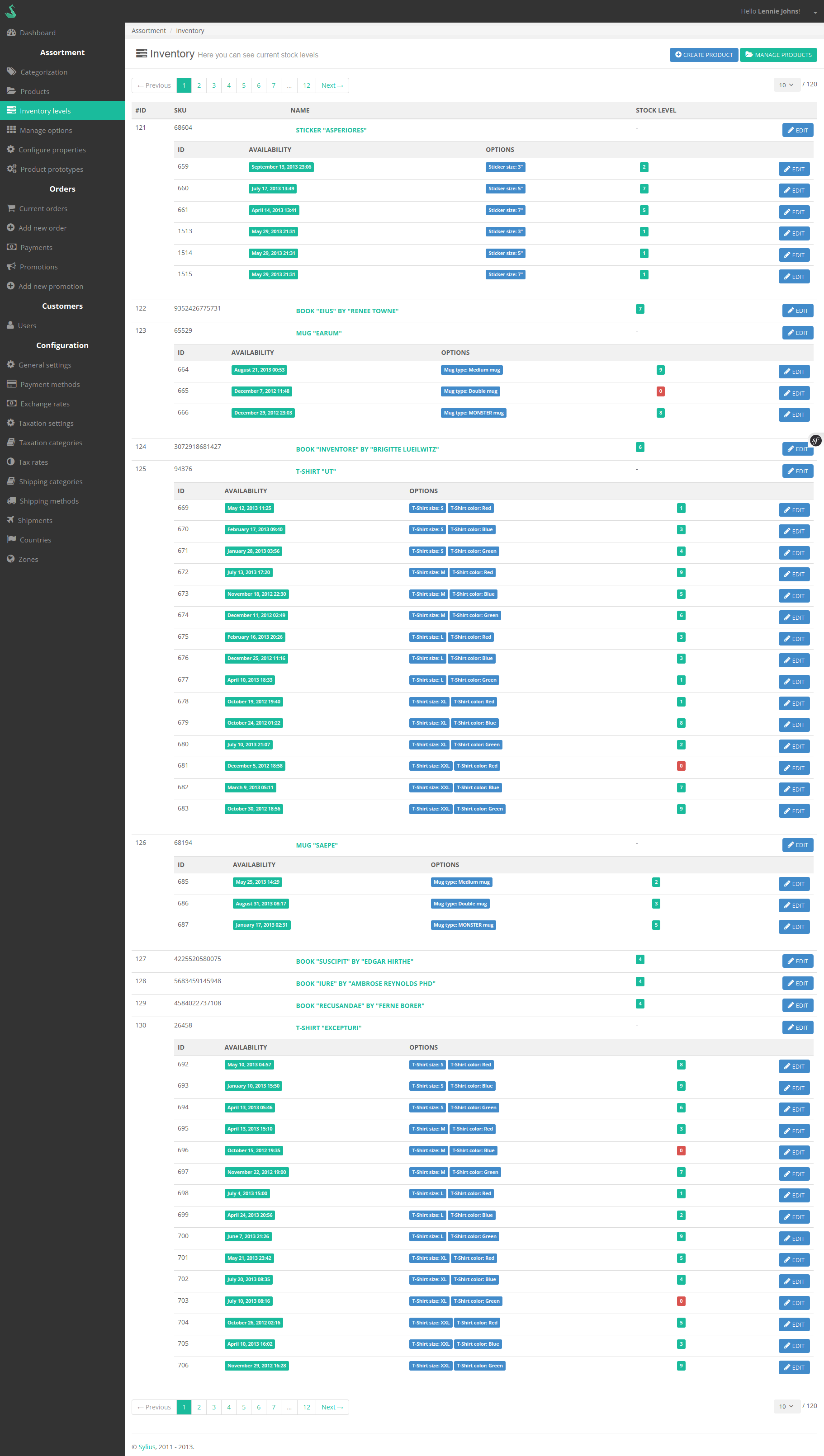
Task: Click Manage Products button
Action: pyautogui.click(x=778, y=55)
